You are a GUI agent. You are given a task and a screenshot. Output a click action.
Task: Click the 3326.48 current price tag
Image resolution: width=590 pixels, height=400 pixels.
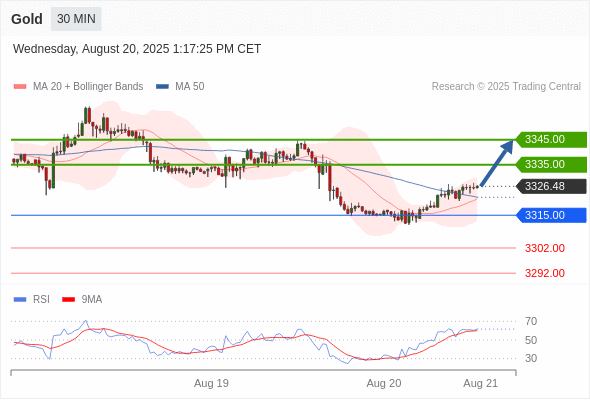point(551,186)
